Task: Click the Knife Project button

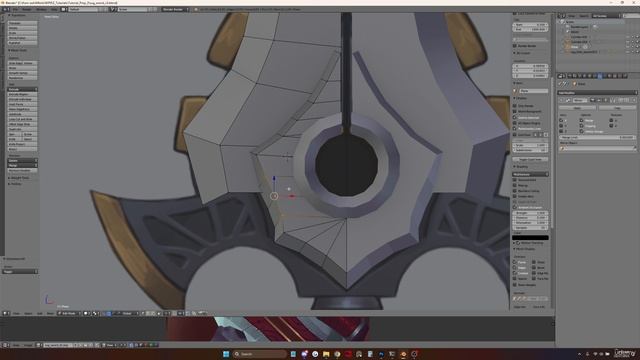Action: click(22, 144)
